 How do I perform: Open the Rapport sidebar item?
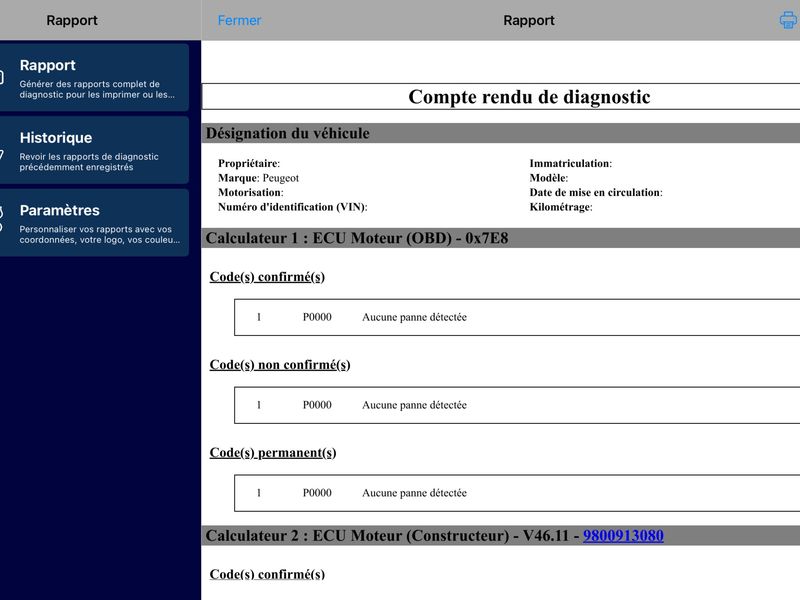click(x=94, y=78)
